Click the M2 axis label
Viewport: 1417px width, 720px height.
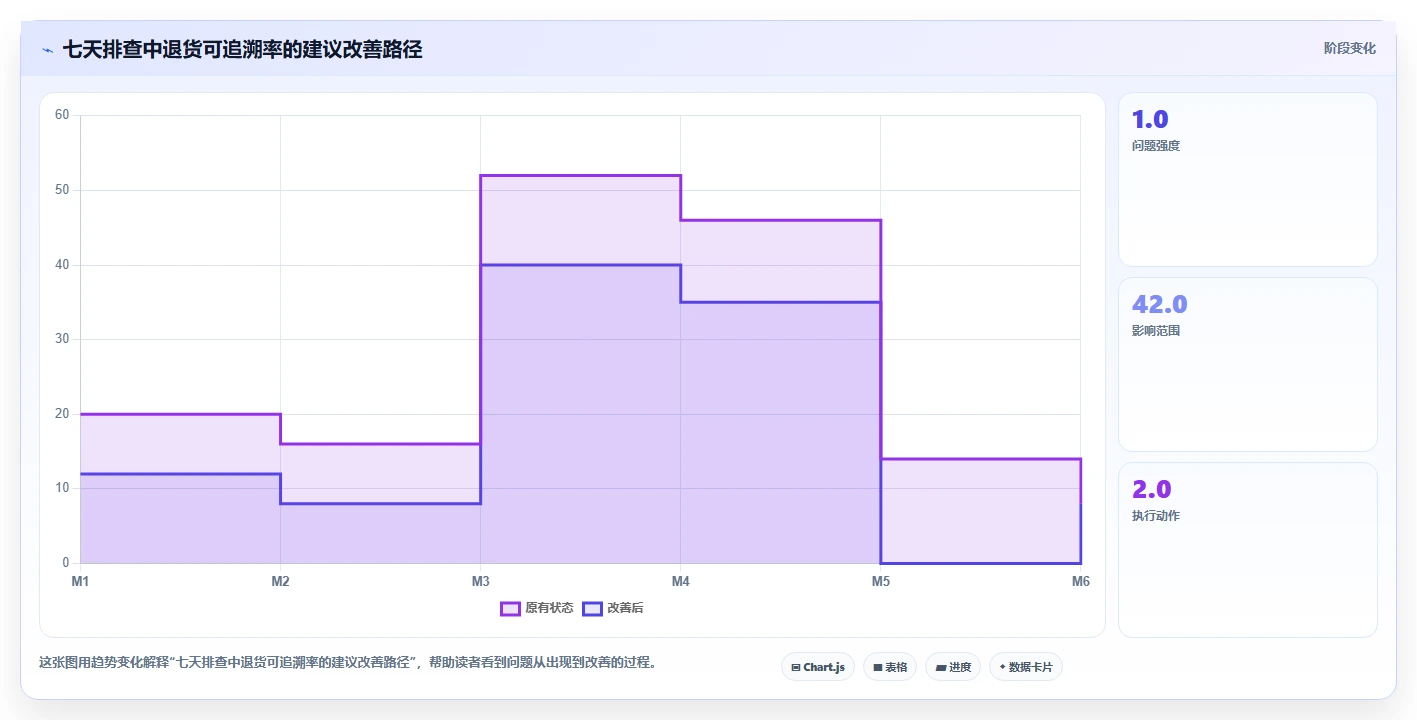click(x=280, y=581)
